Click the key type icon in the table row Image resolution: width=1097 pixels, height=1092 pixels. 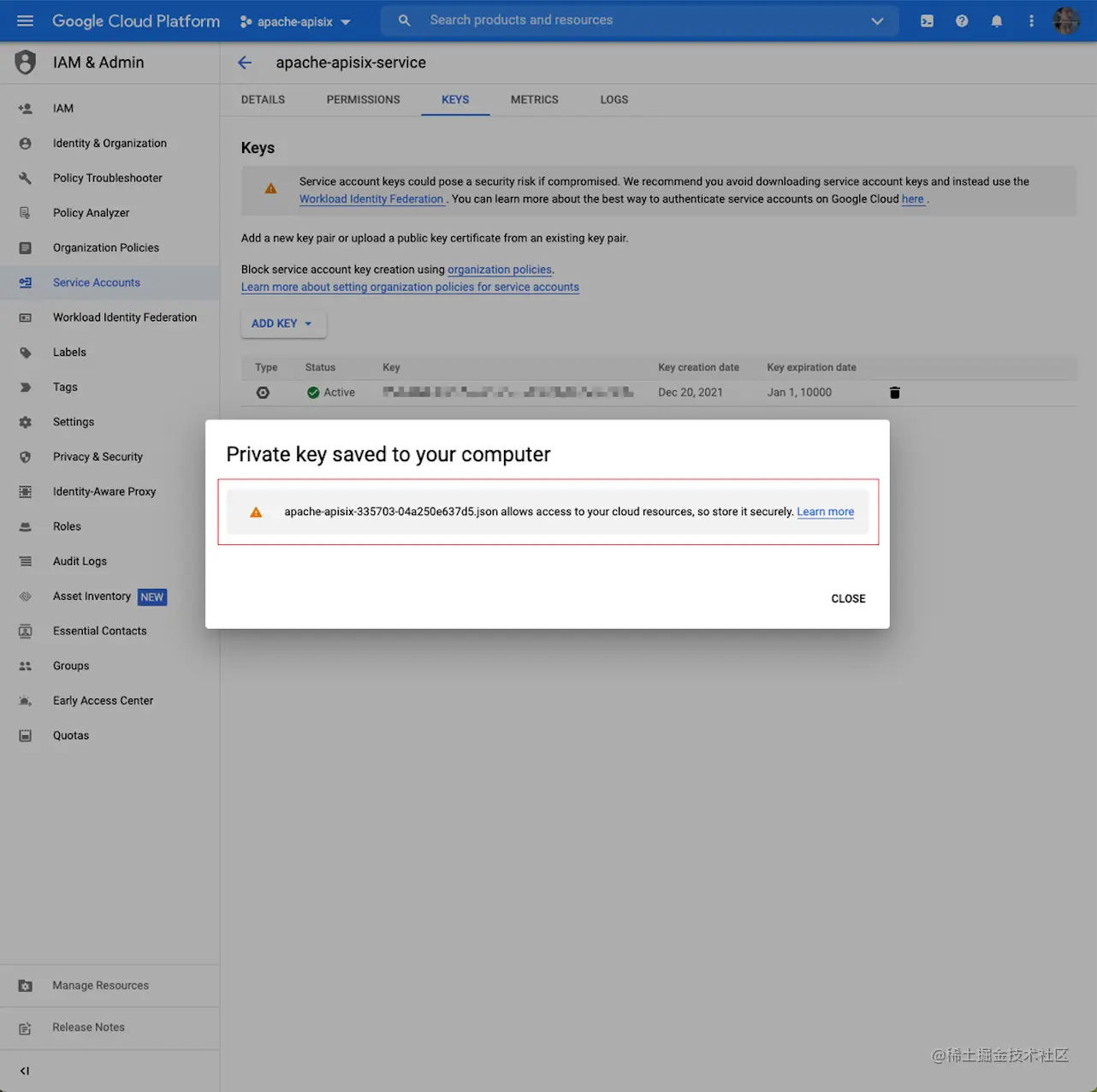[263, 393]
